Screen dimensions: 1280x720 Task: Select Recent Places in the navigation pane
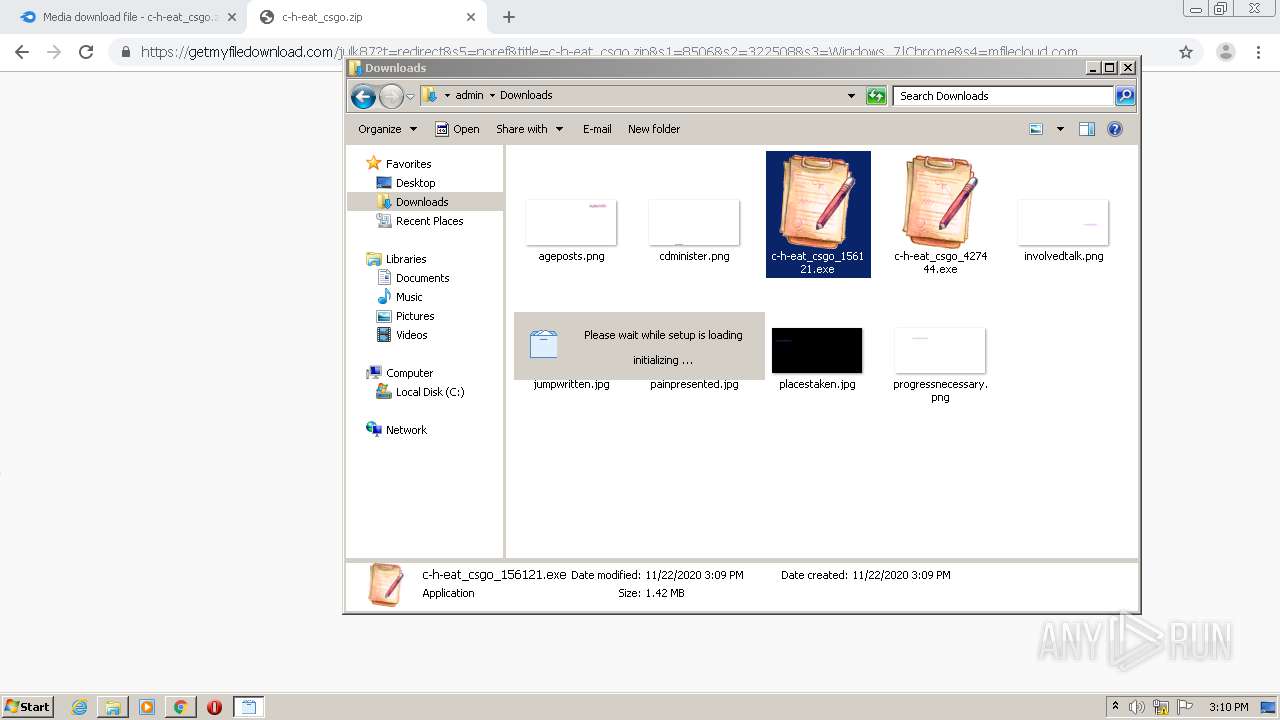(x=420, y=221)
